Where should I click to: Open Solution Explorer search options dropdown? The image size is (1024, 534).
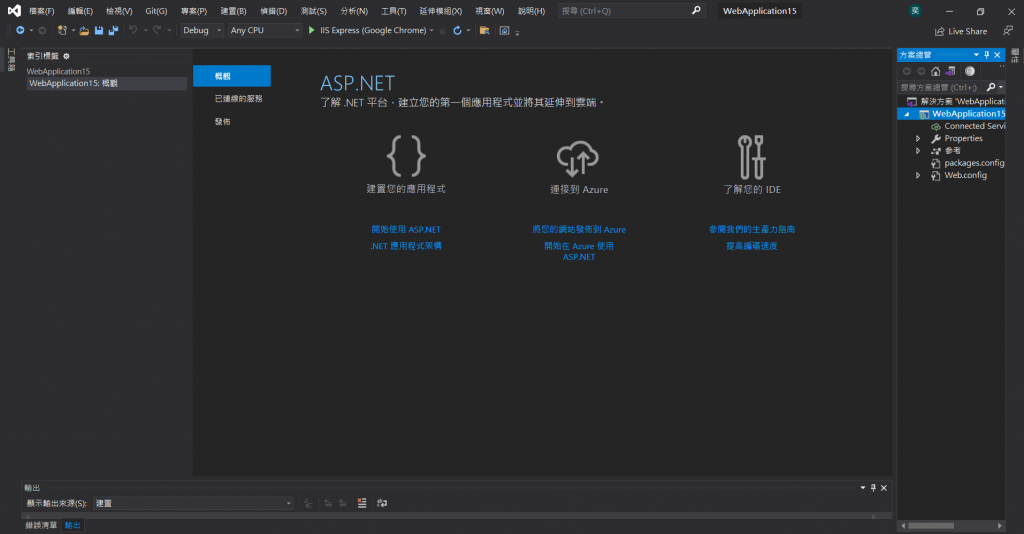click(x=1000, y=87)
